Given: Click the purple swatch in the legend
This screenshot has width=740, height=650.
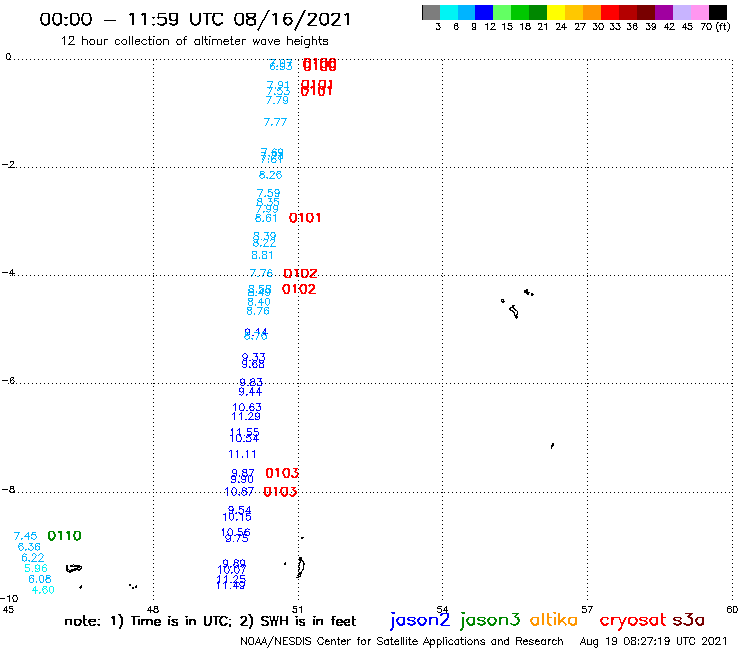Looking at the screenshot, I should click(x=664, y=12).
